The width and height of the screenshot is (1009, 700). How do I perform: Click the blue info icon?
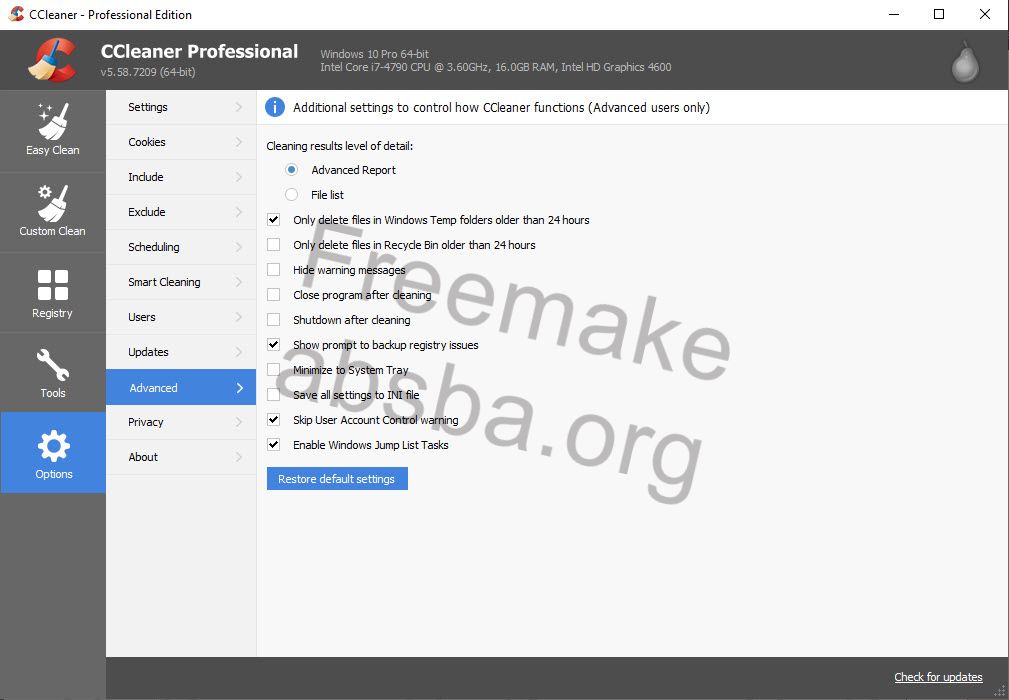point(275,107)
